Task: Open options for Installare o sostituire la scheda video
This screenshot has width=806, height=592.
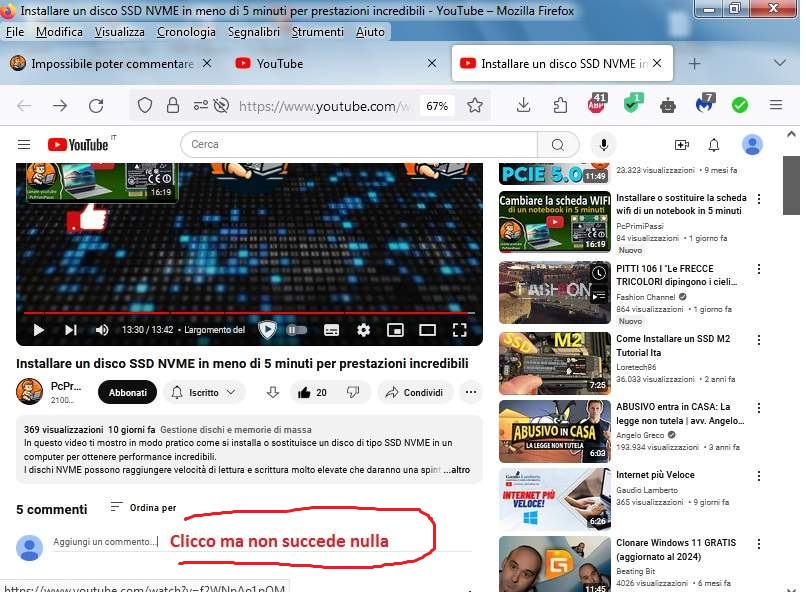Action: (759, 199)
